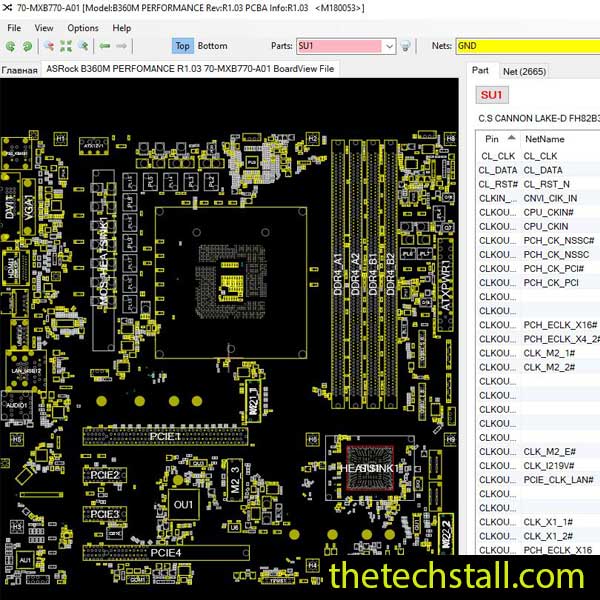Select the PCH_CK_NSSC# net name
Image resolution: width=600 pixels, height=600 pixels.
pos(559,241)
